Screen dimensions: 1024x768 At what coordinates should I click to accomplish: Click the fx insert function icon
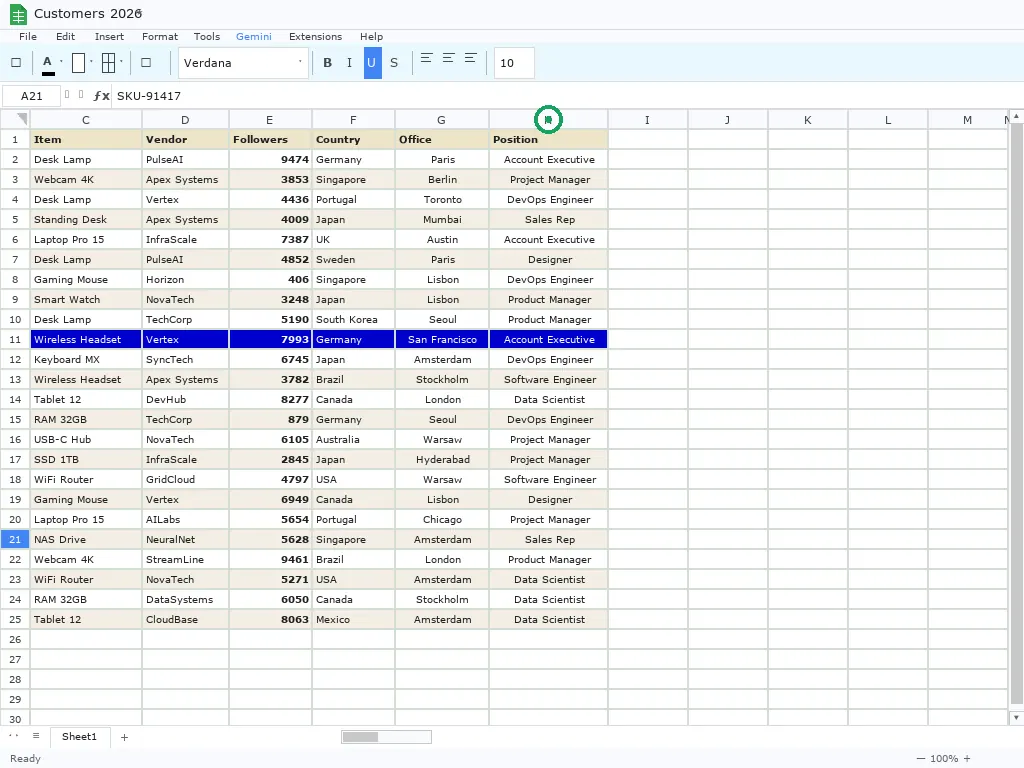101,96
